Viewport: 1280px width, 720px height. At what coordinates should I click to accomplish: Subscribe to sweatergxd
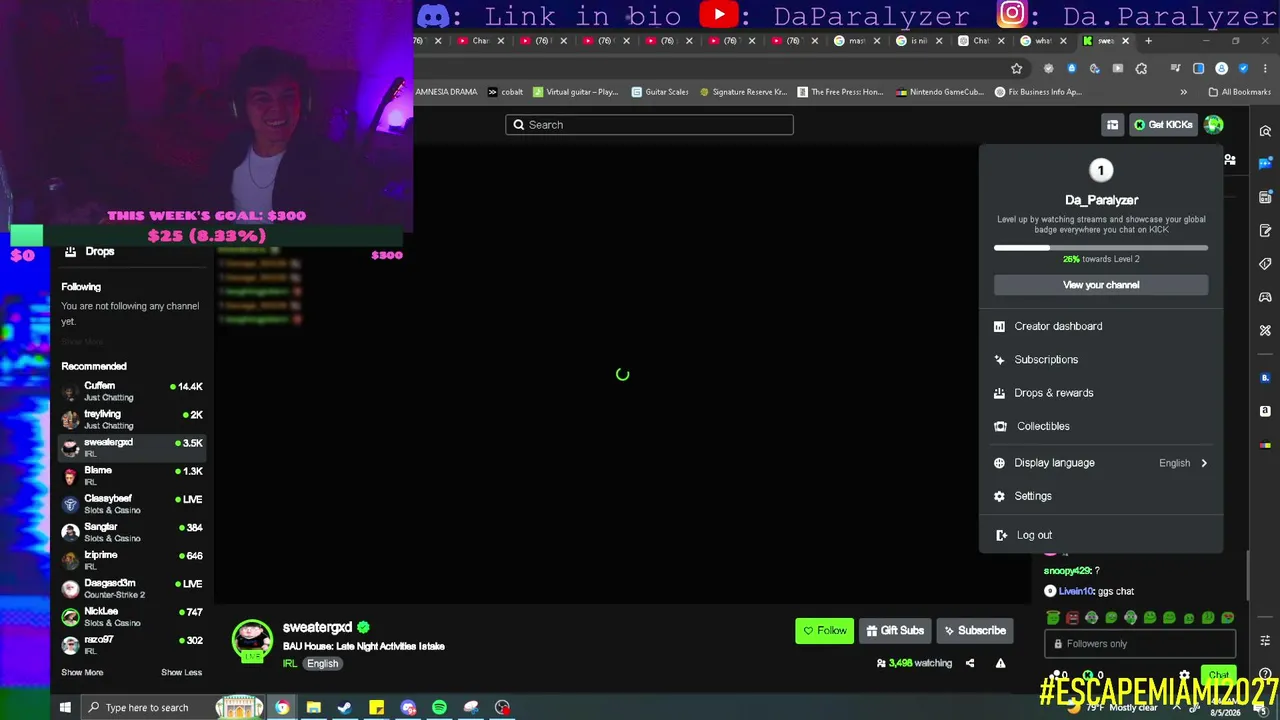pos(974,631)
